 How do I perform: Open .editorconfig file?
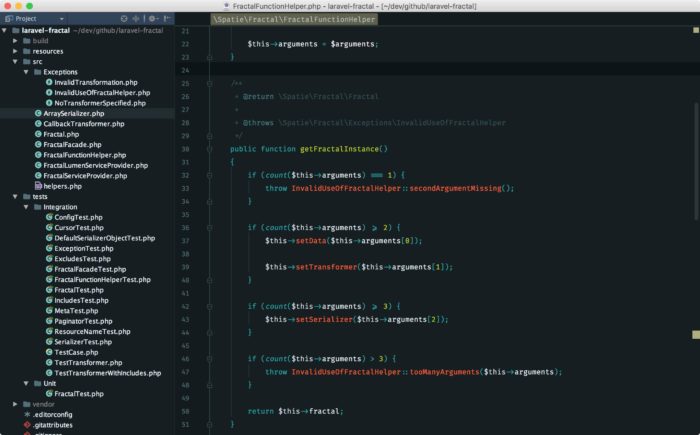click(52, 414)
